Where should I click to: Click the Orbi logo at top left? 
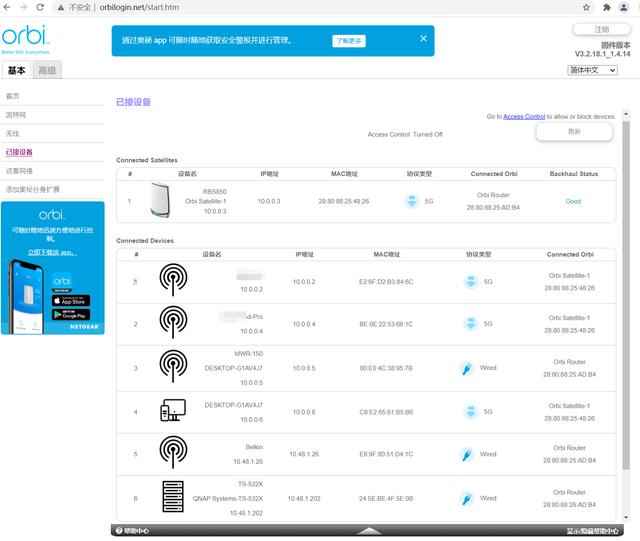coord(25,37)
